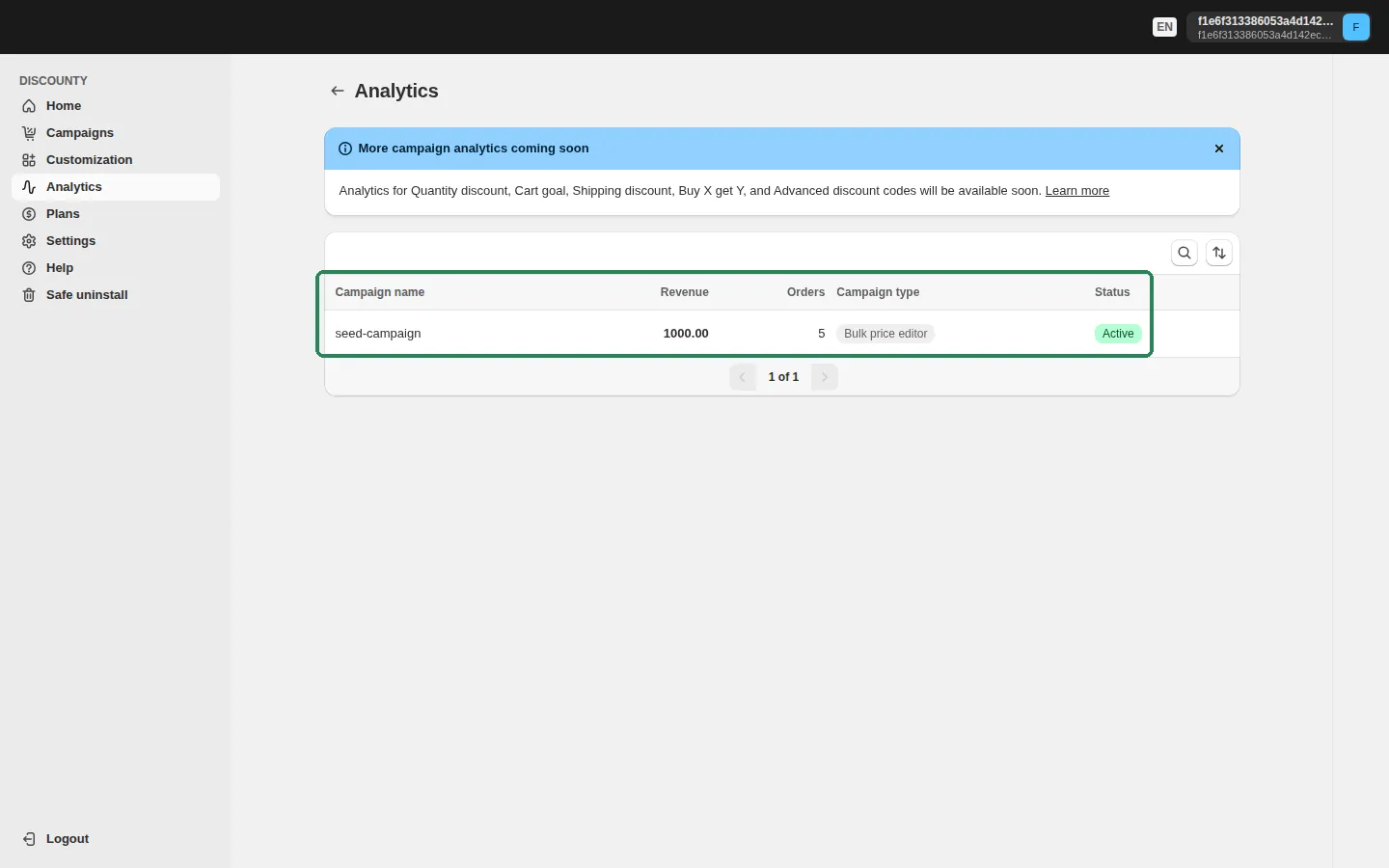Viewport: 1389px width, 868px height.
Task: Click the orders count 5
Action: 822,334
